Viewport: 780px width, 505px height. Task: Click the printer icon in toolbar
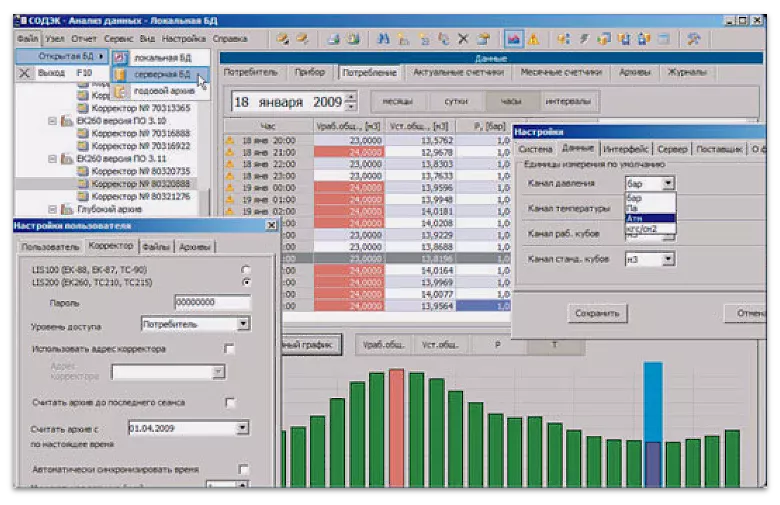pyautogui.click(x=334, y=39)
